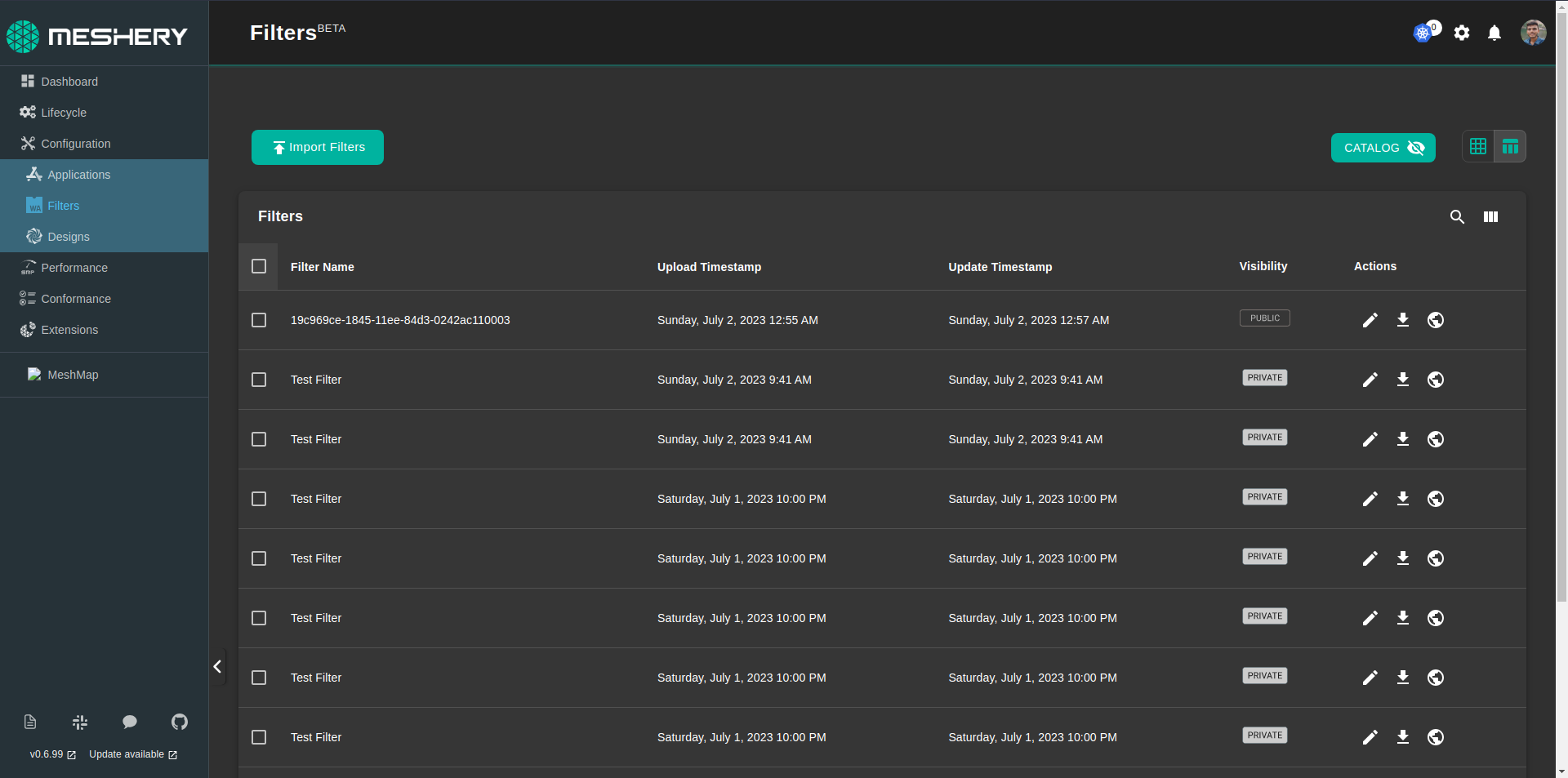Open search in the Filters table
Screen dimensions: 1568x778
[x=1457, y=217]
